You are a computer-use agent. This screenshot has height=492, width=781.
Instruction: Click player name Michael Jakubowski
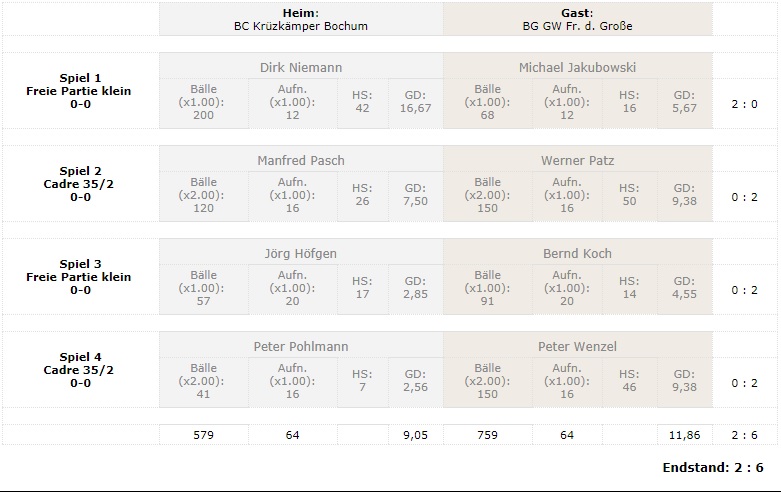coord(577,67)
